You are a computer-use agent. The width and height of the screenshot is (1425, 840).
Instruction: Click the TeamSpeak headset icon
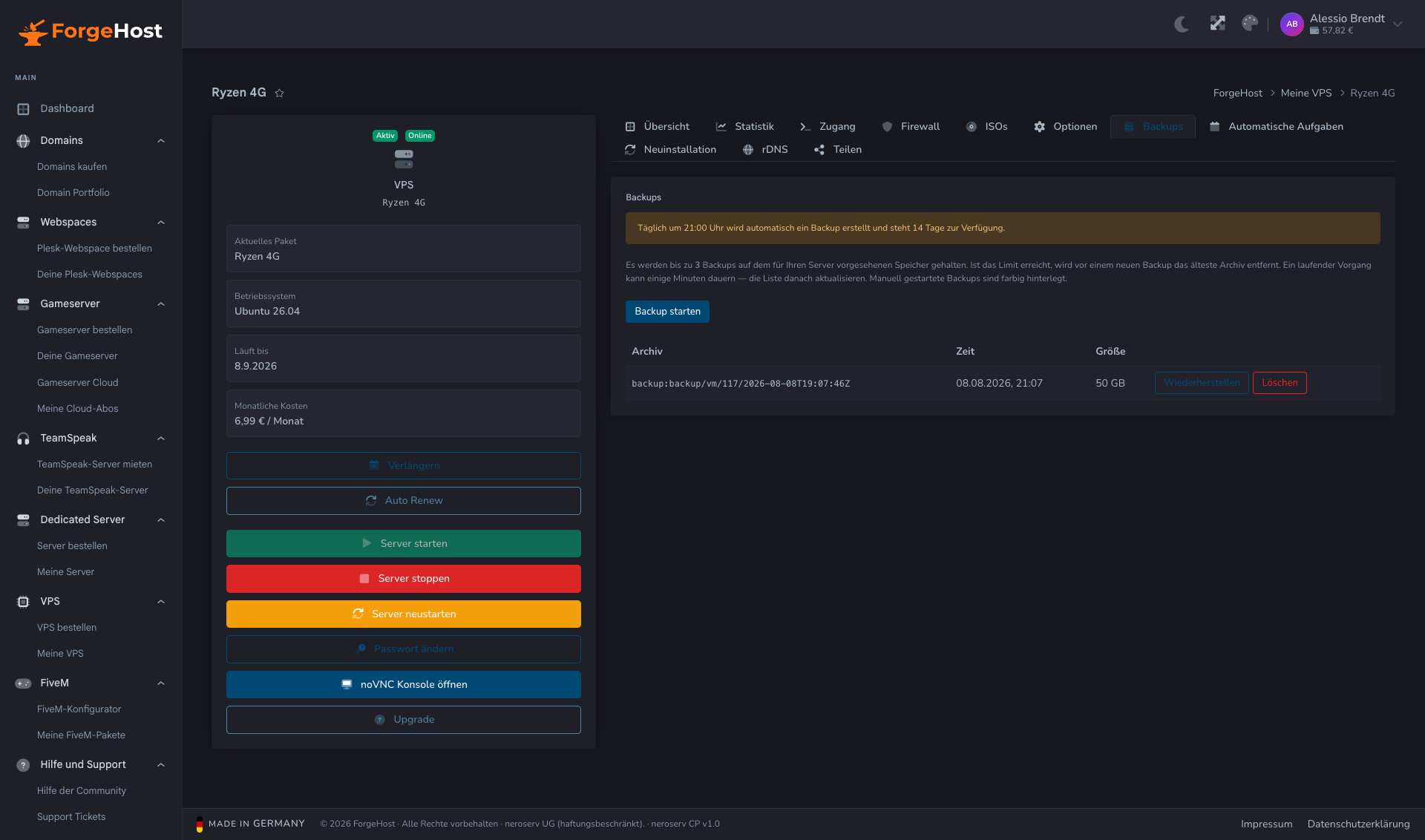(23, 439)
